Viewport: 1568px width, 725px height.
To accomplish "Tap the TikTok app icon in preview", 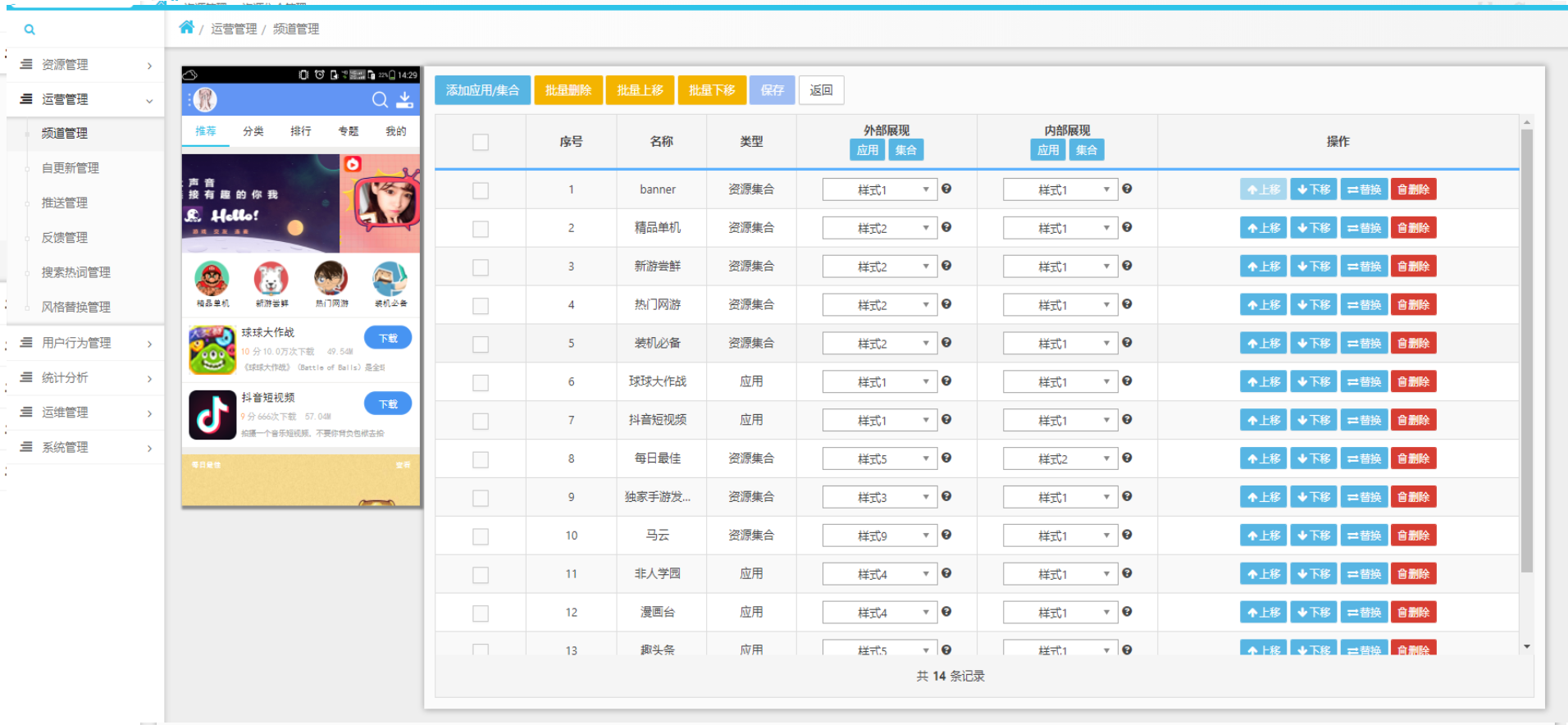I will [x=212, y=415].
